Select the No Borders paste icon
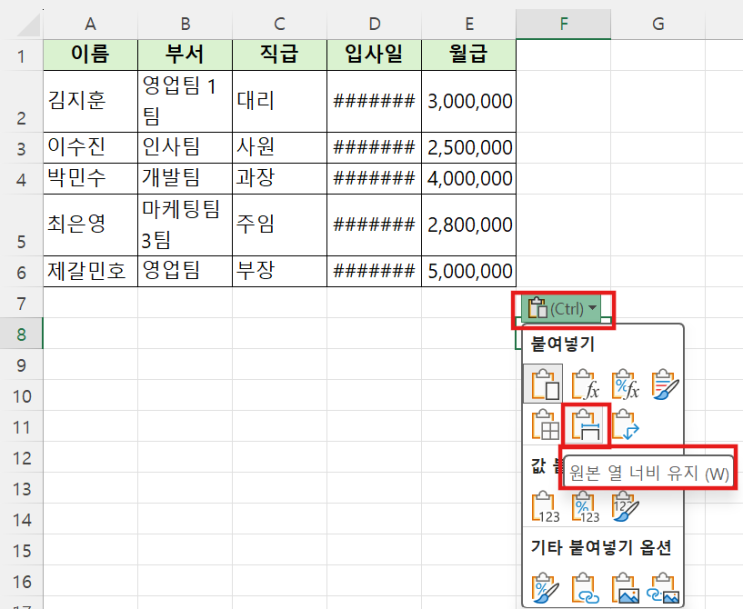 pyautogui.click(x=544, y=425)
